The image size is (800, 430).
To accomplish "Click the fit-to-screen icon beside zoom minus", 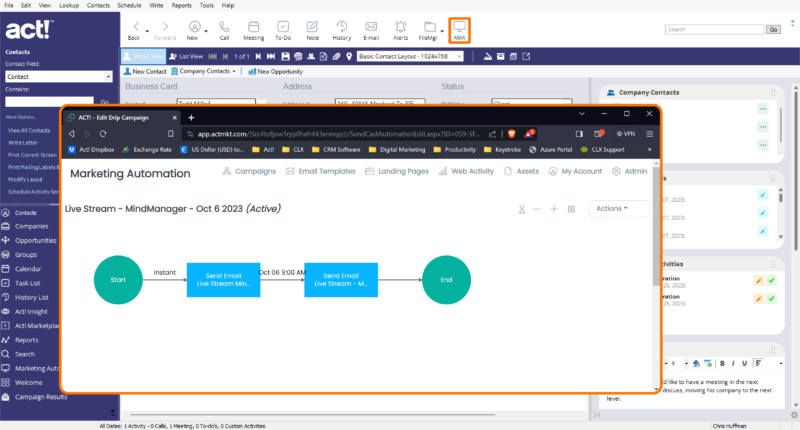I will point(521,209).
